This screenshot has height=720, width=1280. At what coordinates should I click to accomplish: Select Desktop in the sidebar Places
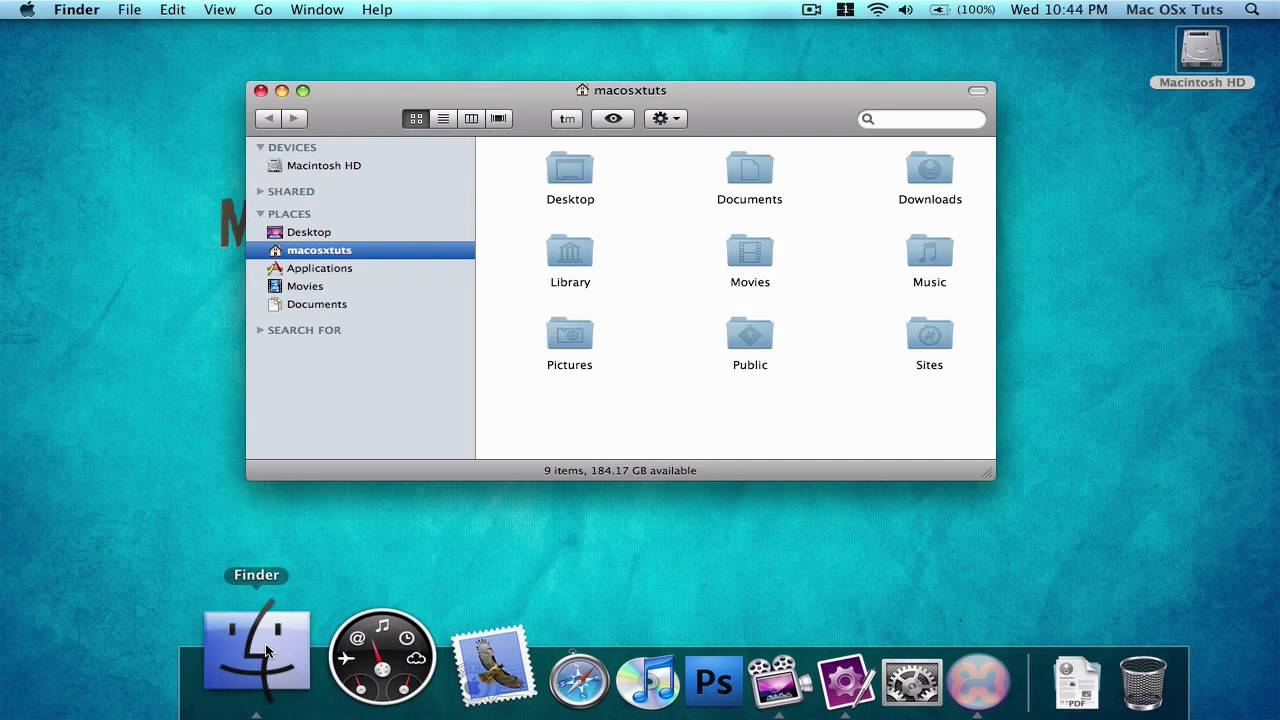pos(360,232)
